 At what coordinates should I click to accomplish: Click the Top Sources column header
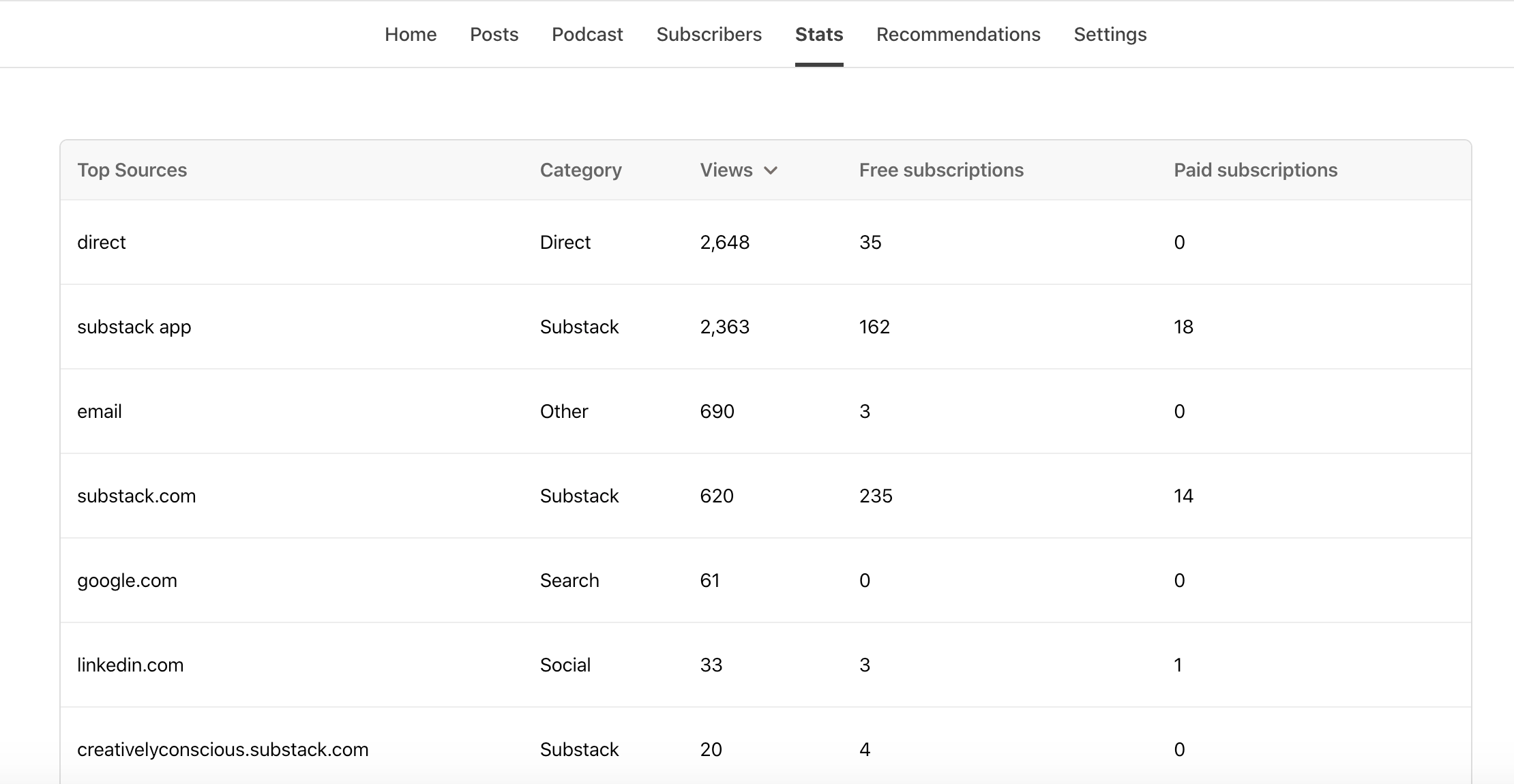click(132, 170)
